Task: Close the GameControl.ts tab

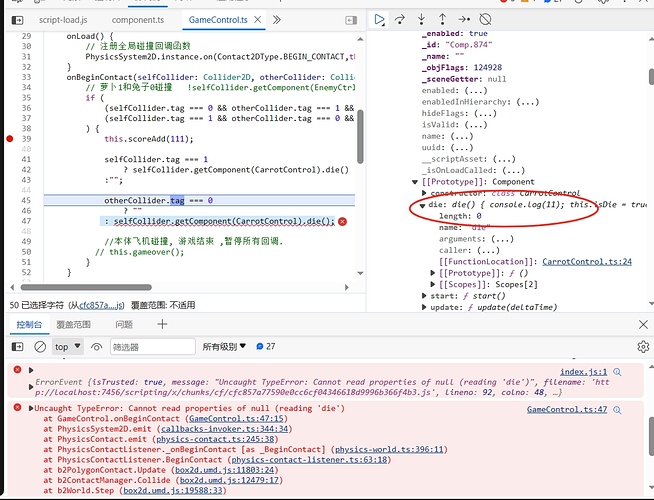Action: pyautogui.click(x=258, y=20)
